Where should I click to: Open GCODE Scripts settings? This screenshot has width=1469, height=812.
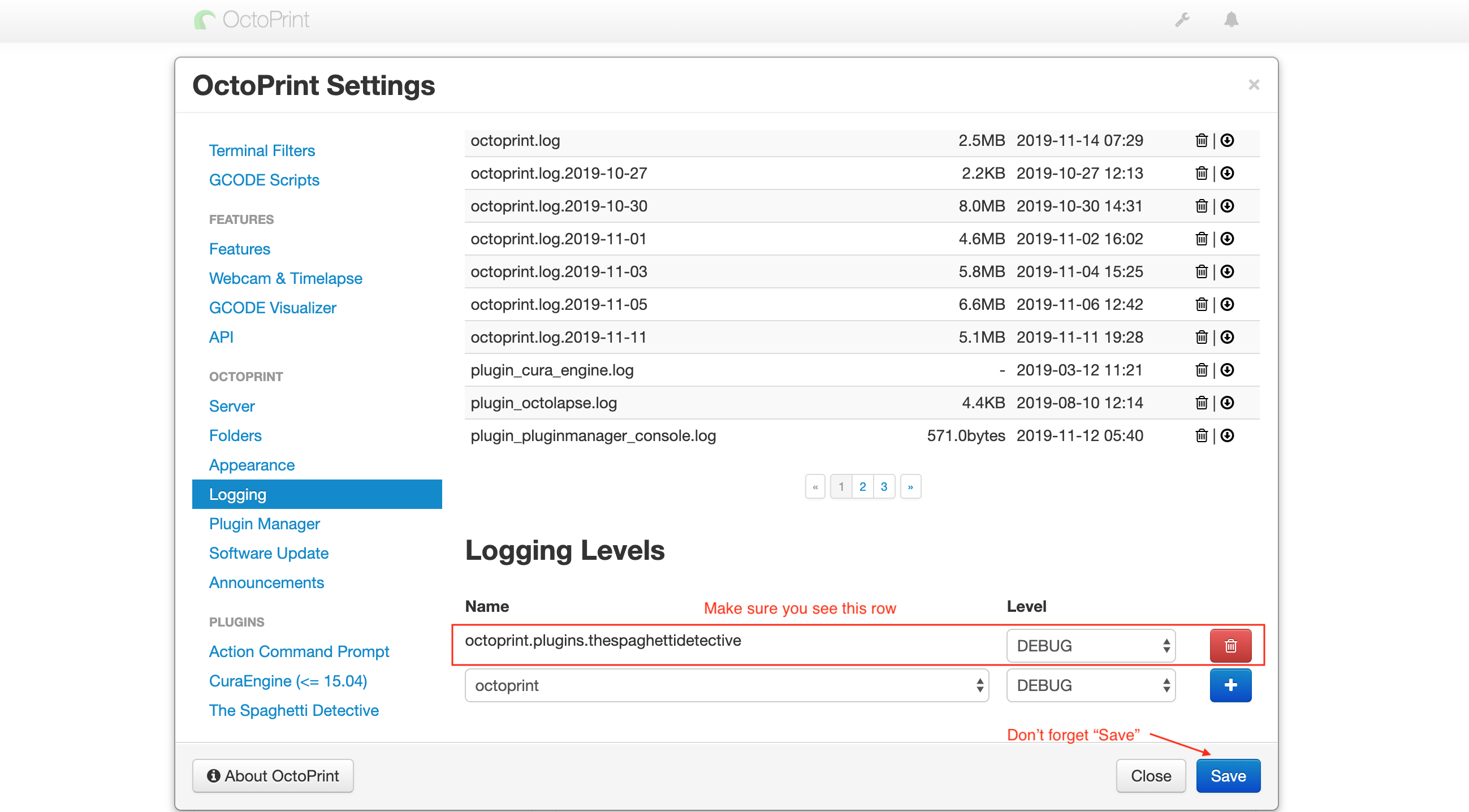coord(264,180)
